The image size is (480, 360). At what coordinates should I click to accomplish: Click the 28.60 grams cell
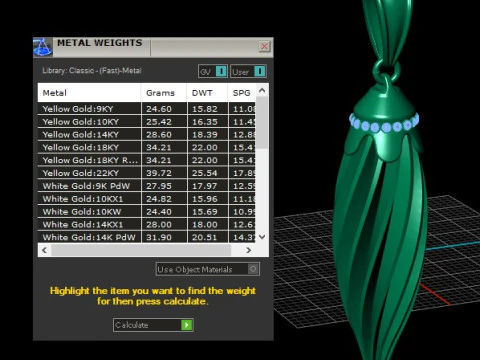point(164,134)
